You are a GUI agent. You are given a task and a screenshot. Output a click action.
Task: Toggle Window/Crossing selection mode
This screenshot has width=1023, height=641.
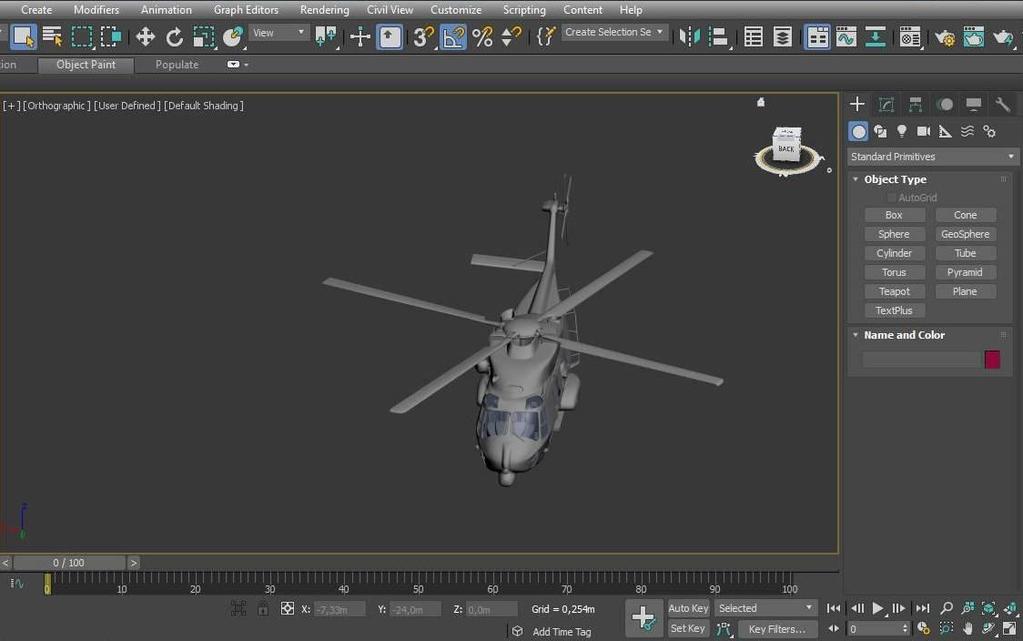pos(111,37)
